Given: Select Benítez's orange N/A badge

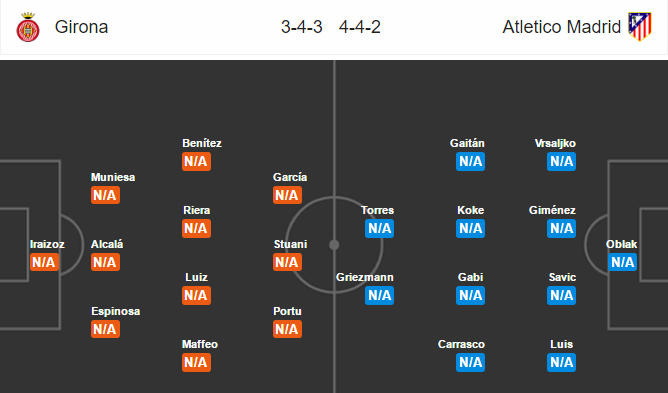Looking at the screenshot, I should 196,162.
